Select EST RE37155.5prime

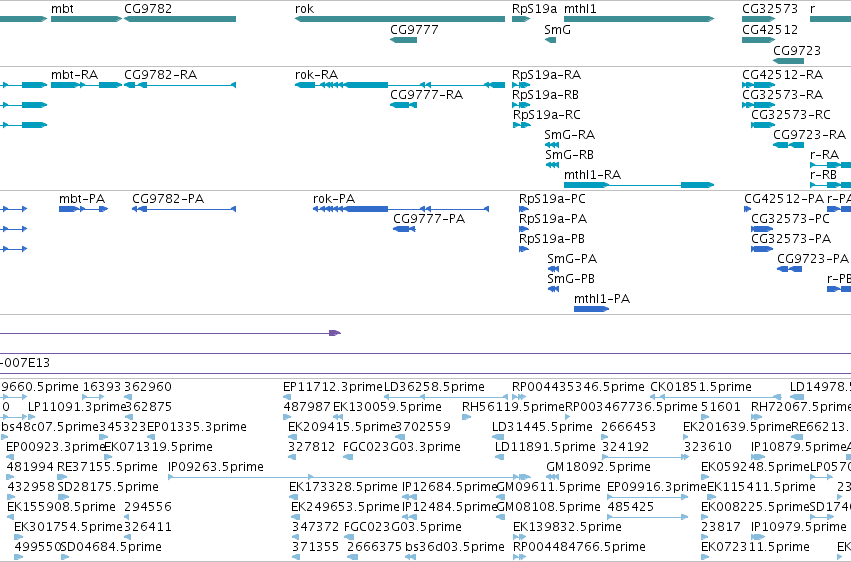pos(107,467)
